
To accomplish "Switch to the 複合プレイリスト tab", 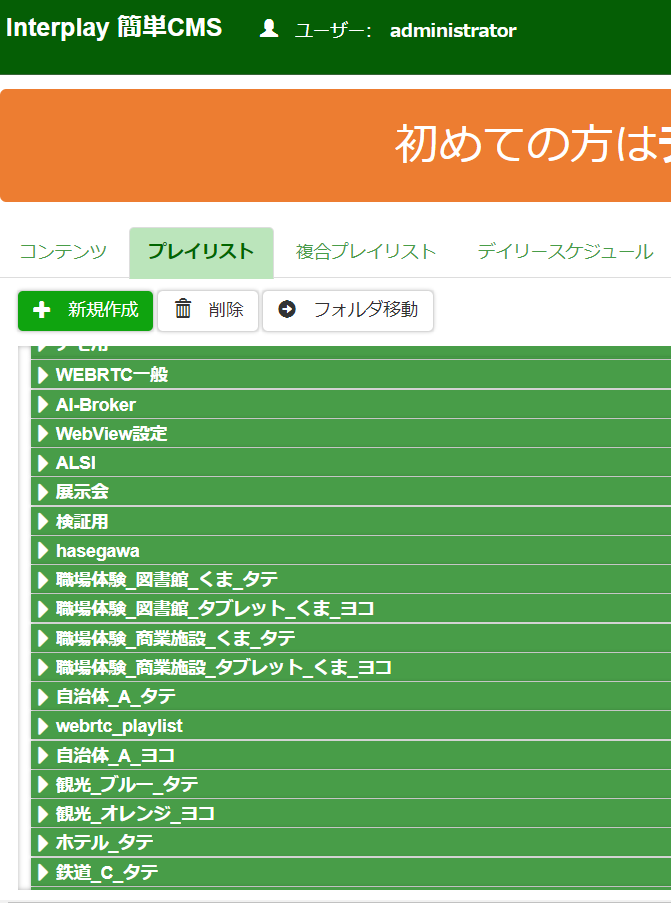I will tap(365, 252).
